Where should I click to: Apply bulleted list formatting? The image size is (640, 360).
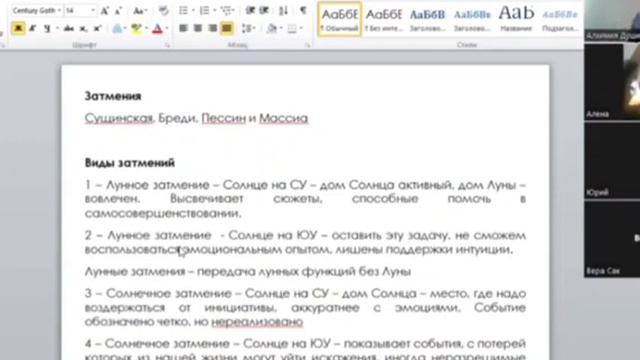tap(183, 11)
